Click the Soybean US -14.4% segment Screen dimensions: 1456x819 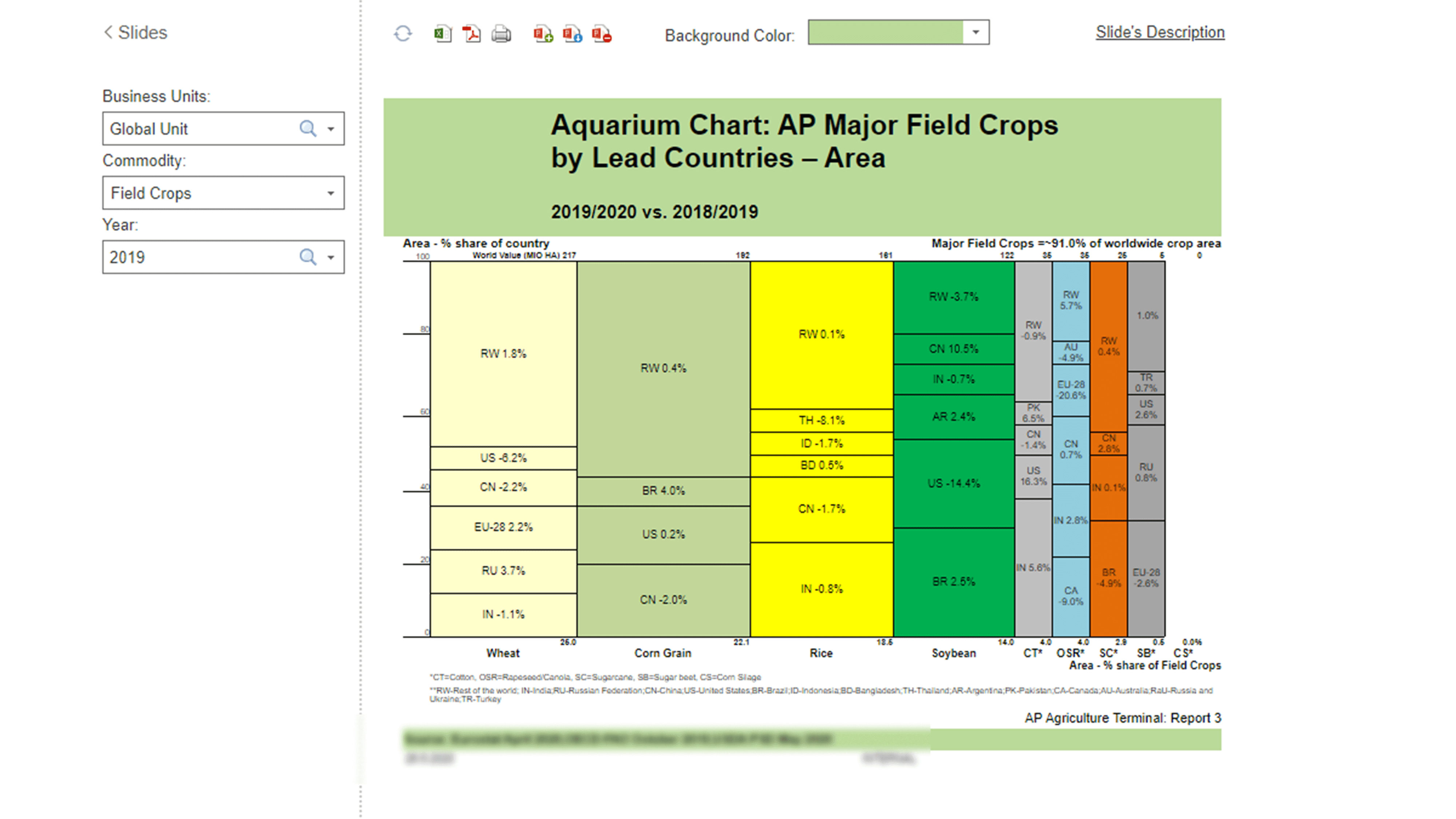(x=954, y=483)
